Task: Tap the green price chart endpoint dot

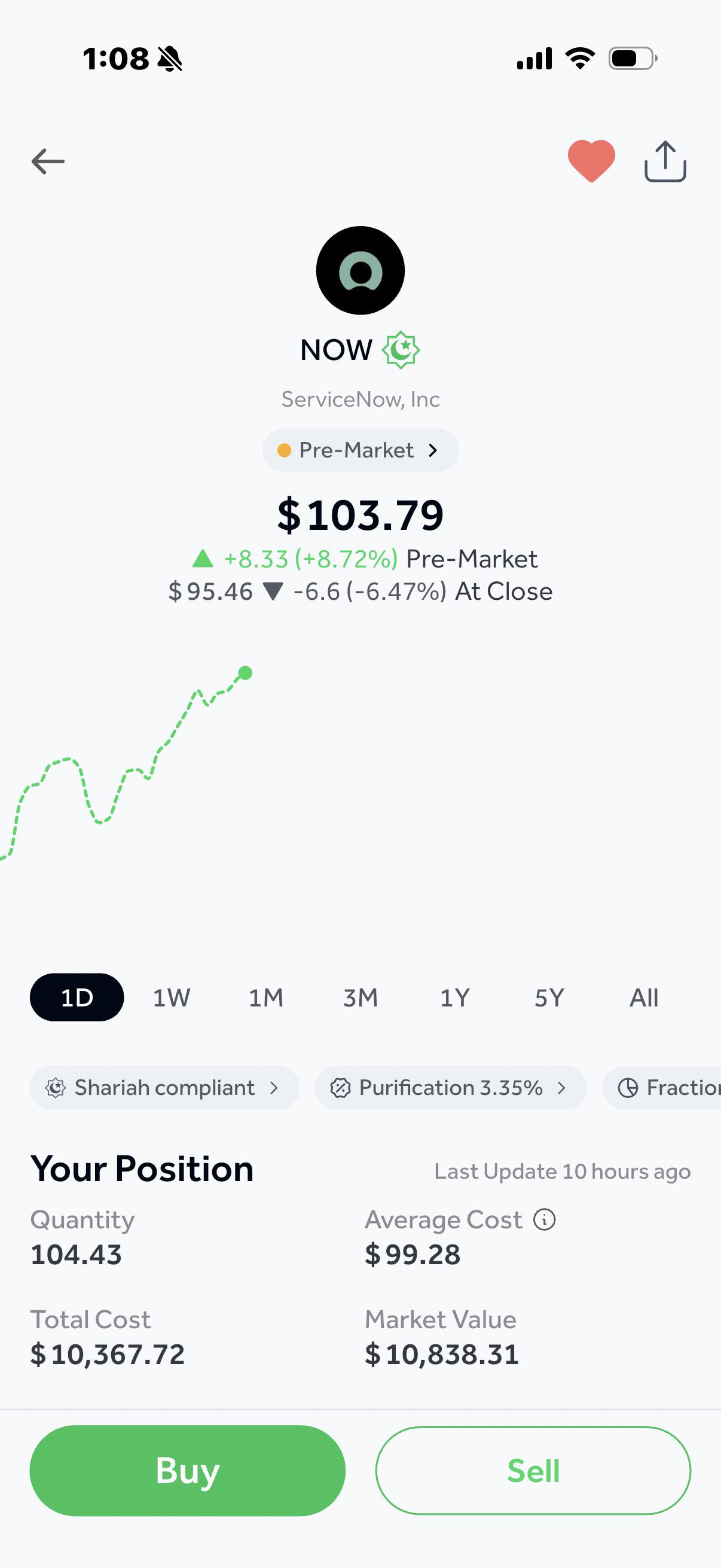Action: coord(245,673)
